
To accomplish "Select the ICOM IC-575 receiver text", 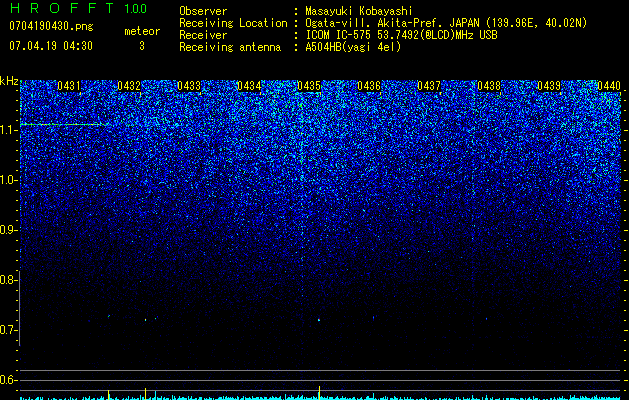I will pos(401,35).
